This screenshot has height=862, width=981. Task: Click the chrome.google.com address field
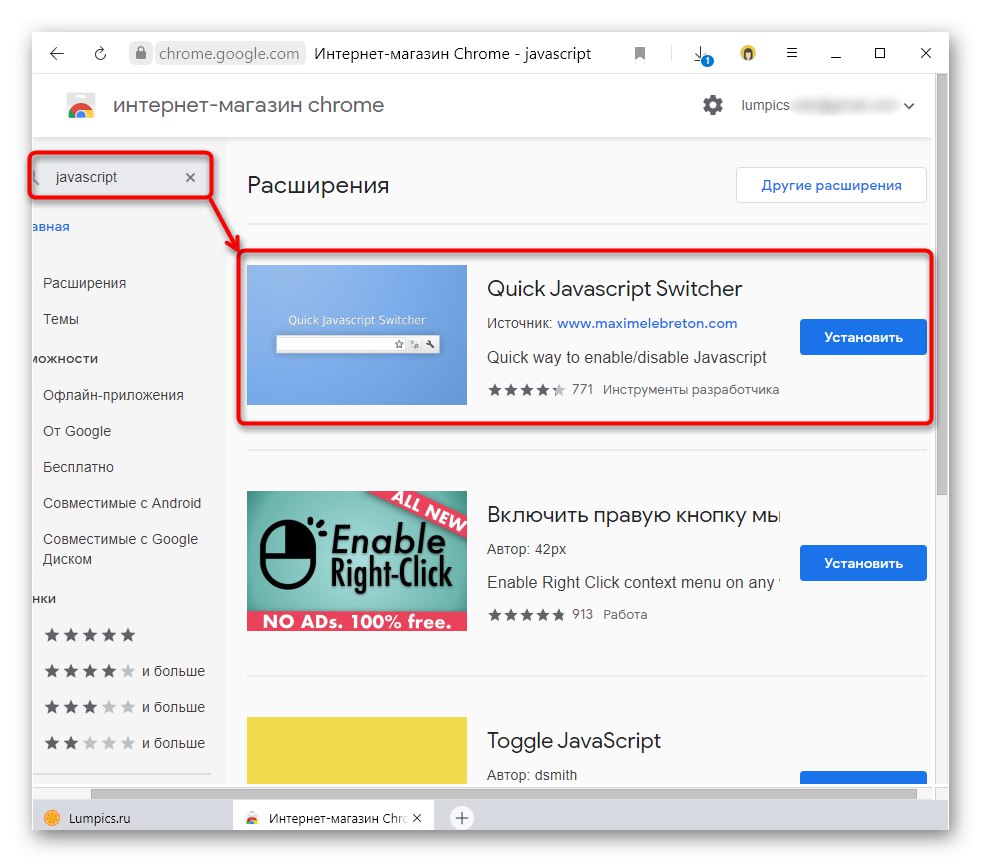coord(229,54)
